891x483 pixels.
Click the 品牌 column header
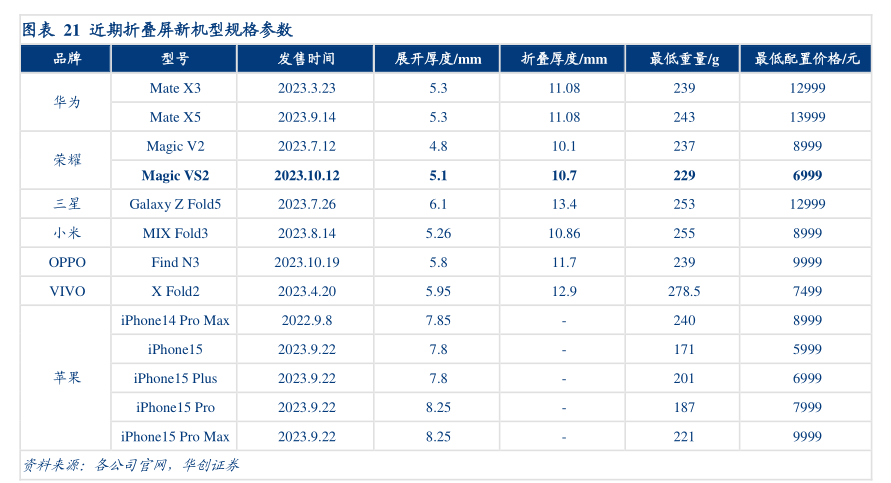[x=67, y=59]
